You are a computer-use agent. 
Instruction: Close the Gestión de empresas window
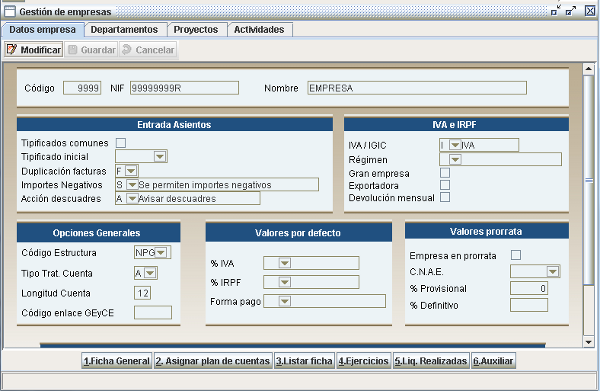pos(590,11)
